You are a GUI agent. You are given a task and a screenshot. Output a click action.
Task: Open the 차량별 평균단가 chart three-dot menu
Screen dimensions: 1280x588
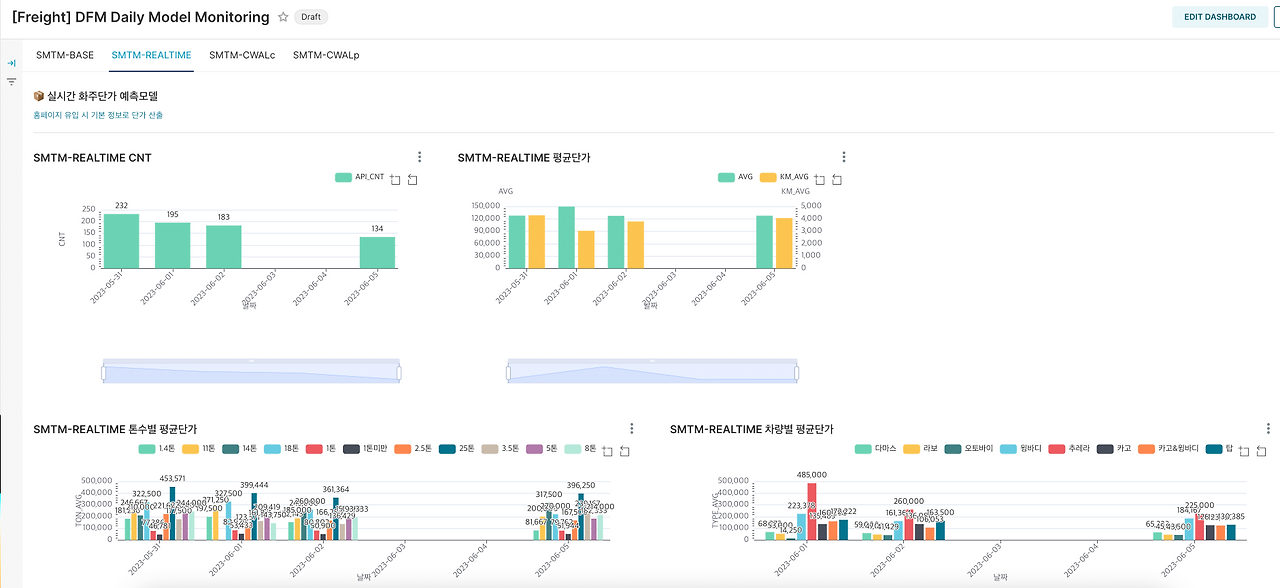tap(1269, 429)
